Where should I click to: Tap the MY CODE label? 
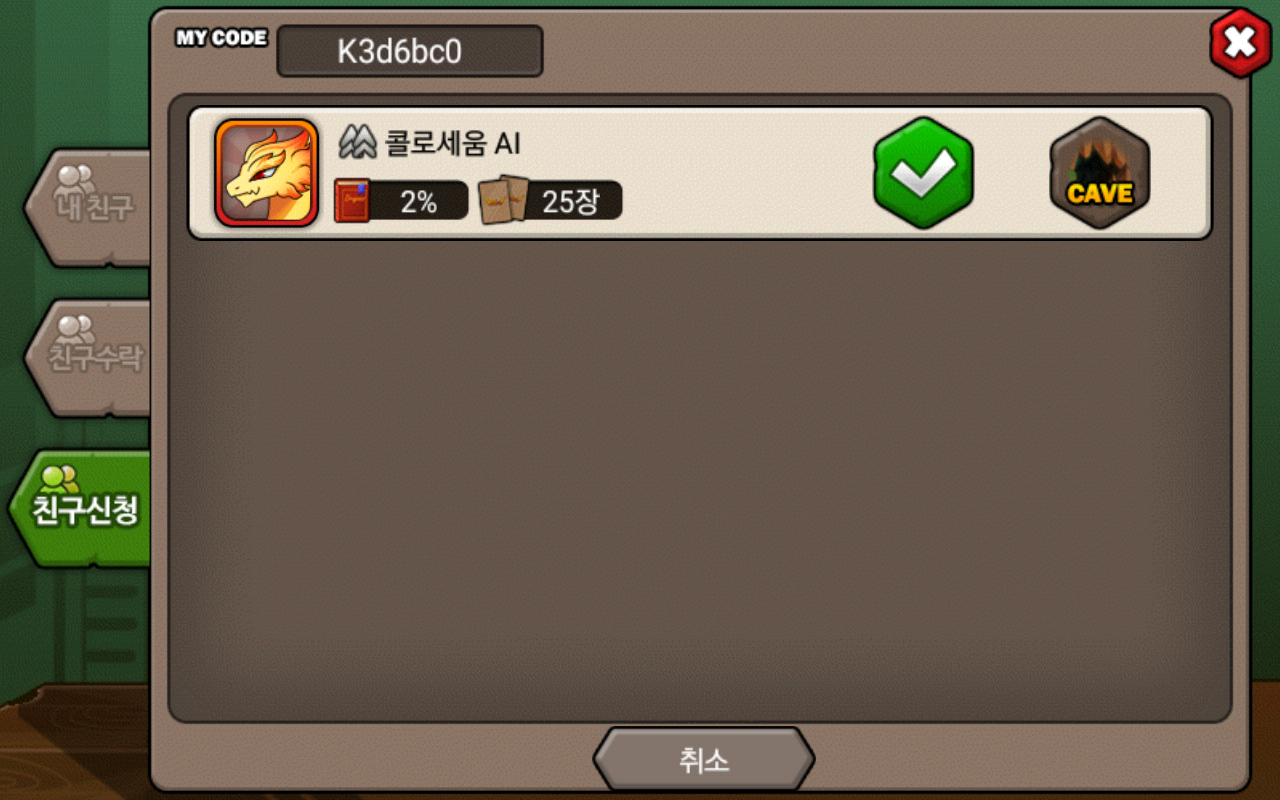221,38
